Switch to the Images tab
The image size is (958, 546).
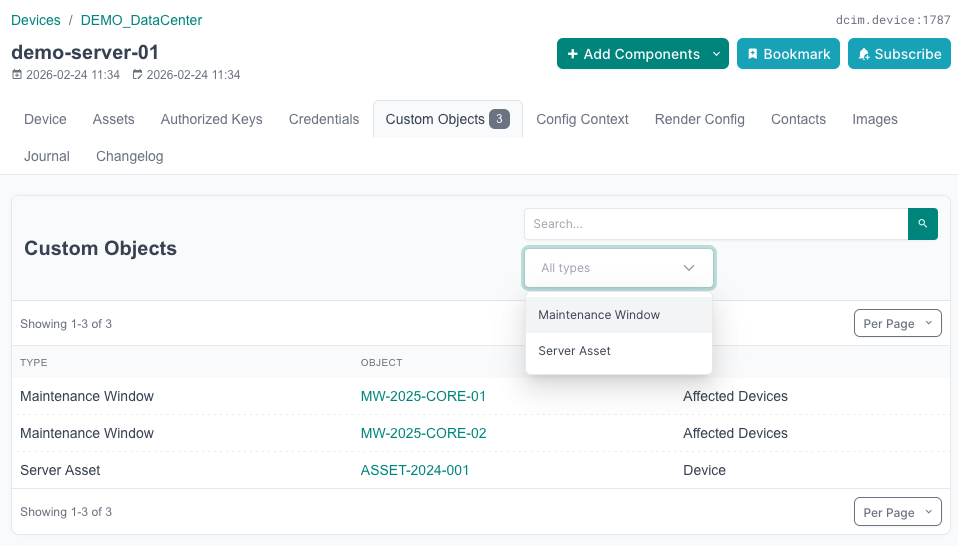(x=875, y=119)
